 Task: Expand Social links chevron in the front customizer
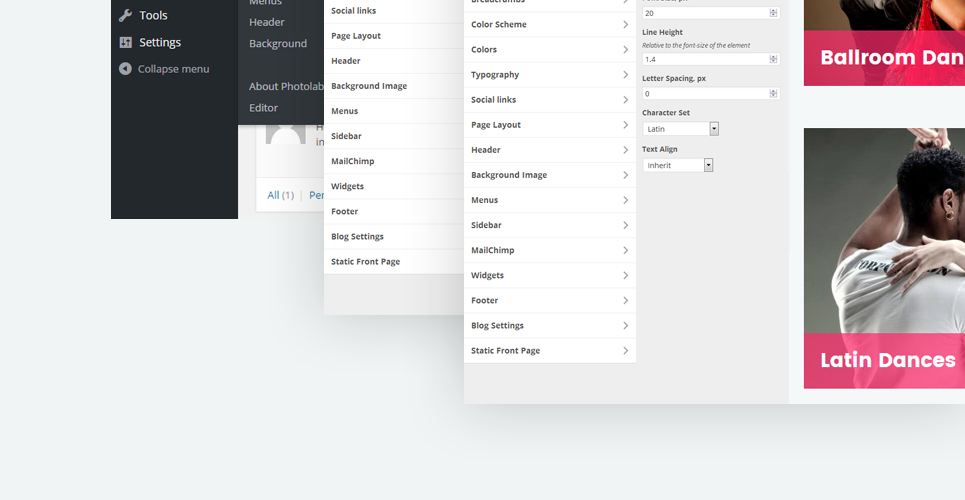[x=625, y=100]
